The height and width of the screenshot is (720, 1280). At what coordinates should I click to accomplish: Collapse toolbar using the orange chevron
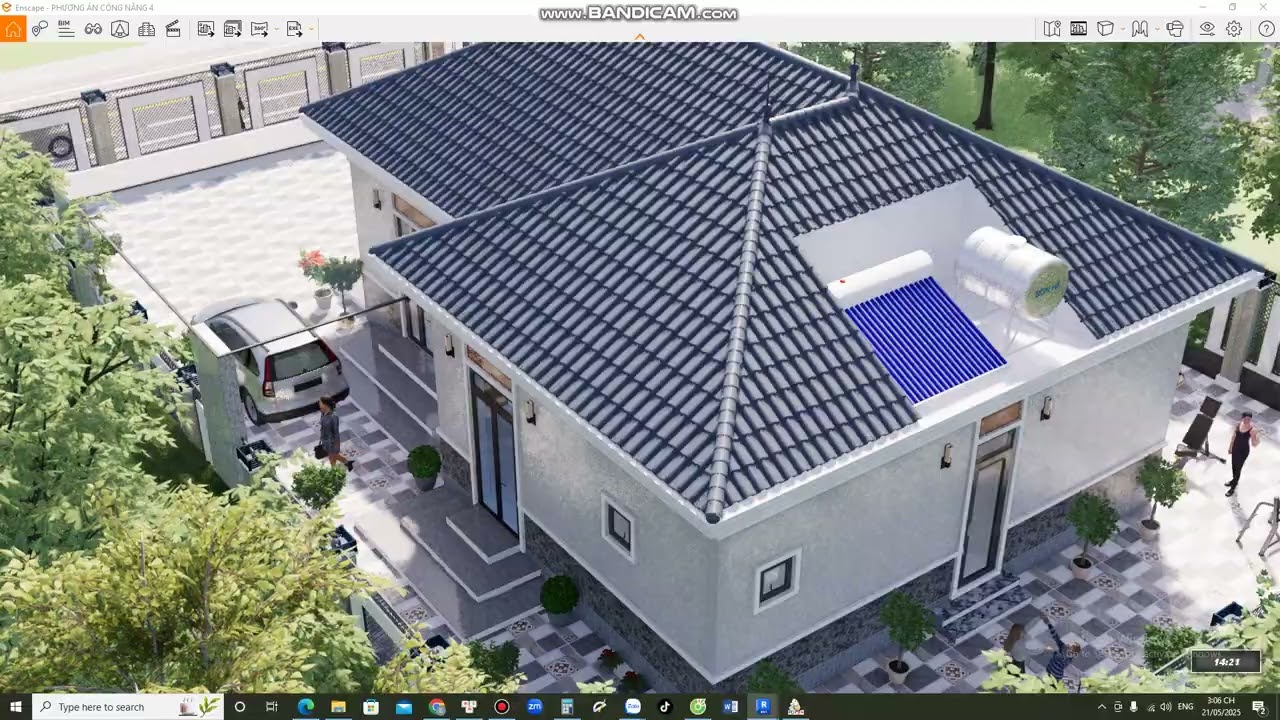[x=640, y=37]
